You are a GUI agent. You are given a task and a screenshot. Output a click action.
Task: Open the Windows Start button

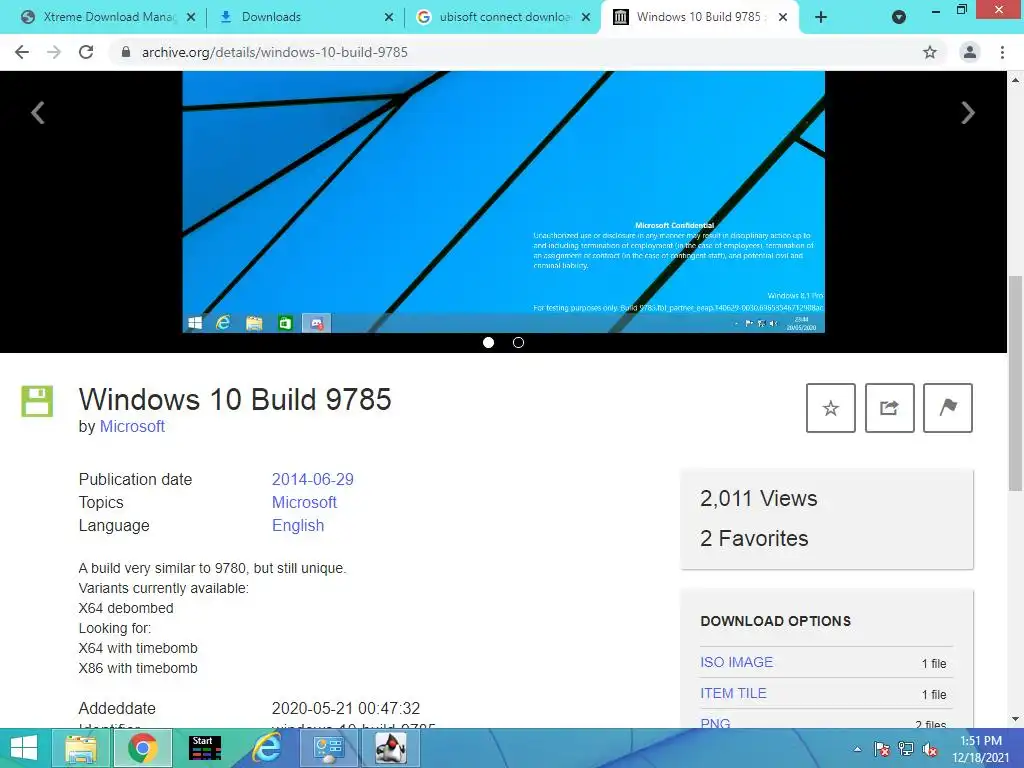pyautogui.click(x=24, y=748)
